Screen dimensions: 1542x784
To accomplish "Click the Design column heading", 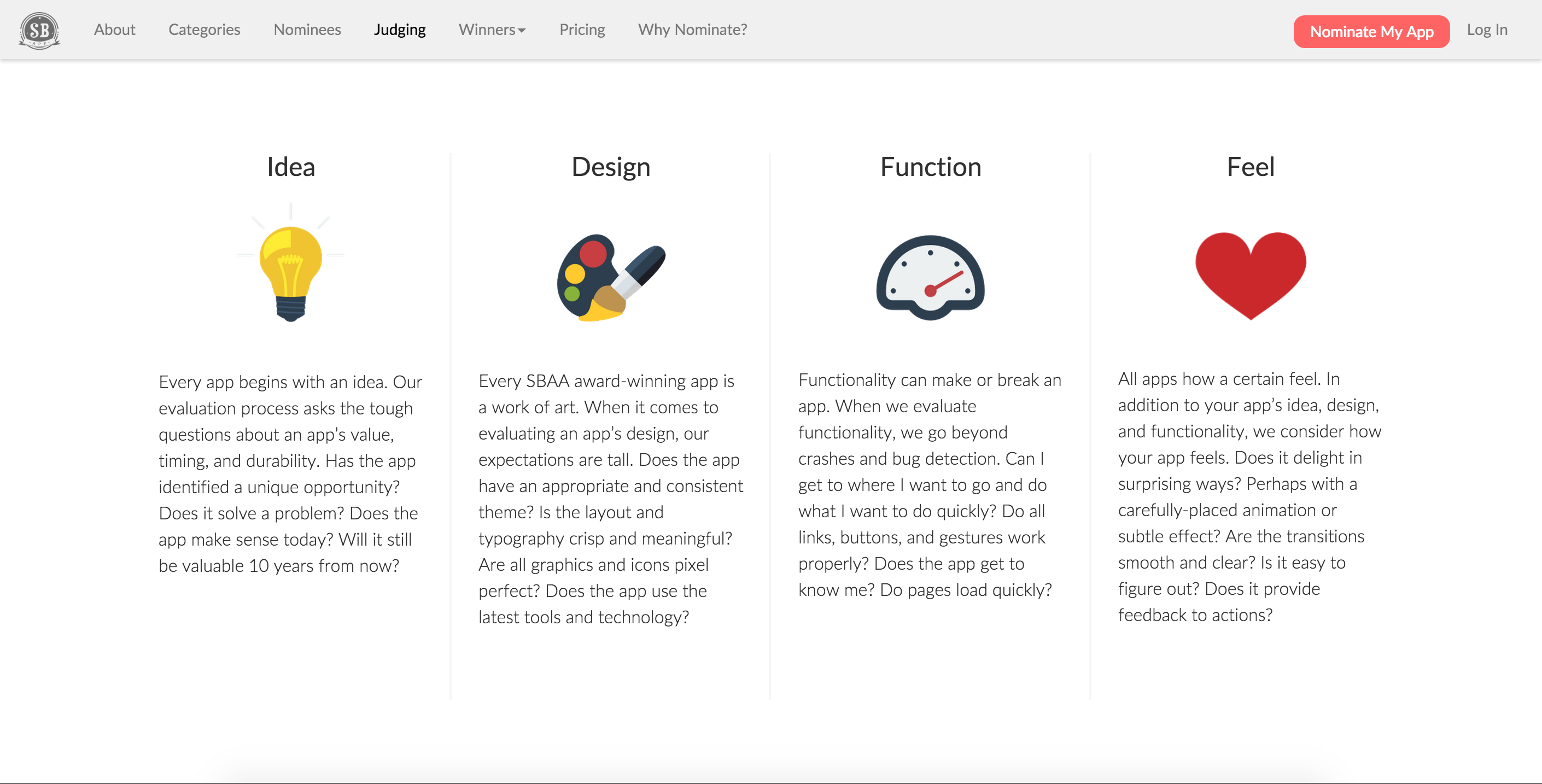I will 611,167.
